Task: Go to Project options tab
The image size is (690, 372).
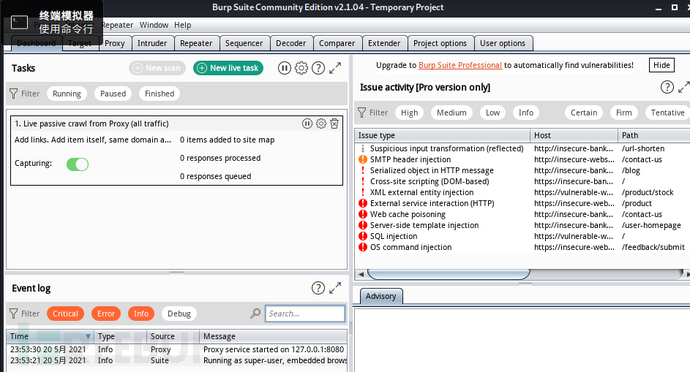Action: tap(440, 43)
